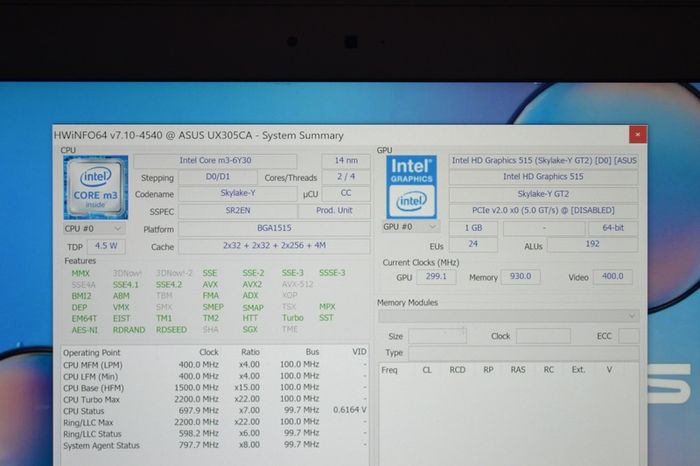Click the 1 GB GPU memory value
The width and height of the screenshot is (700, 466).
(473, 228)
